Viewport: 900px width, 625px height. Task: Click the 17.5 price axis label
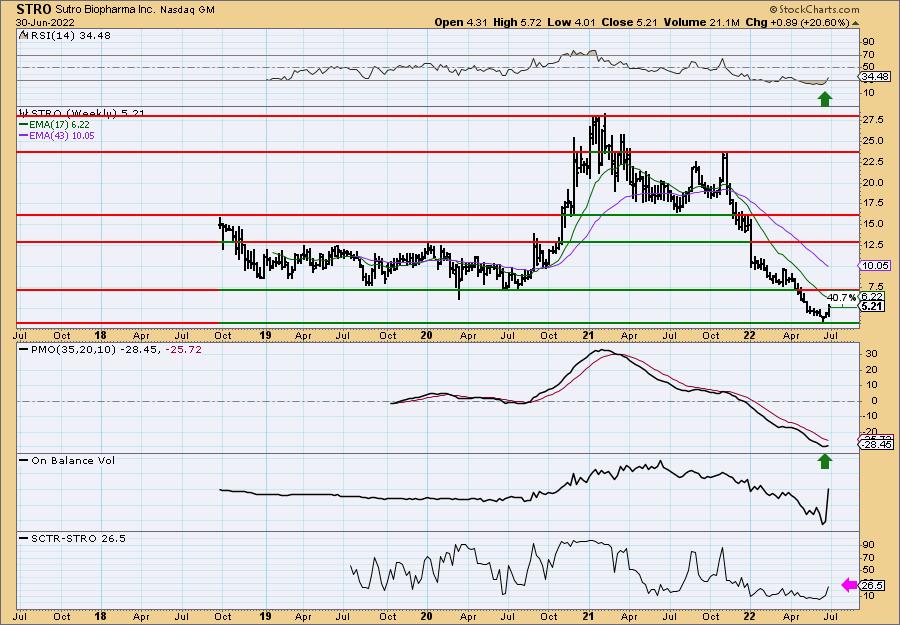click(x=872, y=203)
